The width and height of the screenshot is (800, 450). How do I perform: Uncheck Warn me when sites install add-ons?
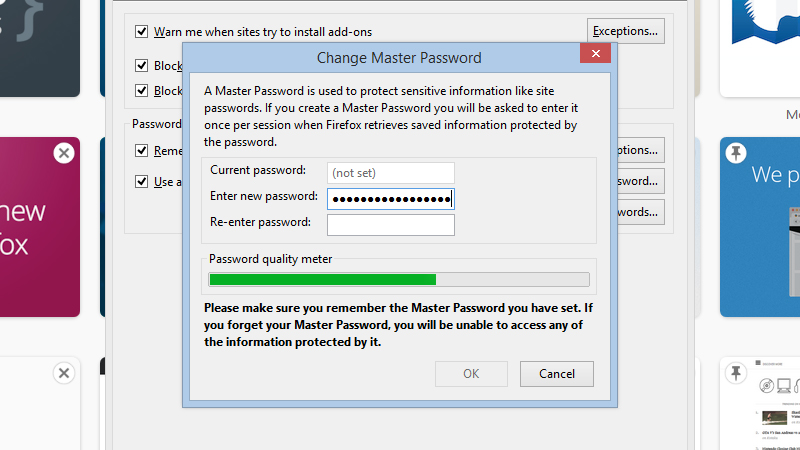point(141,32)
